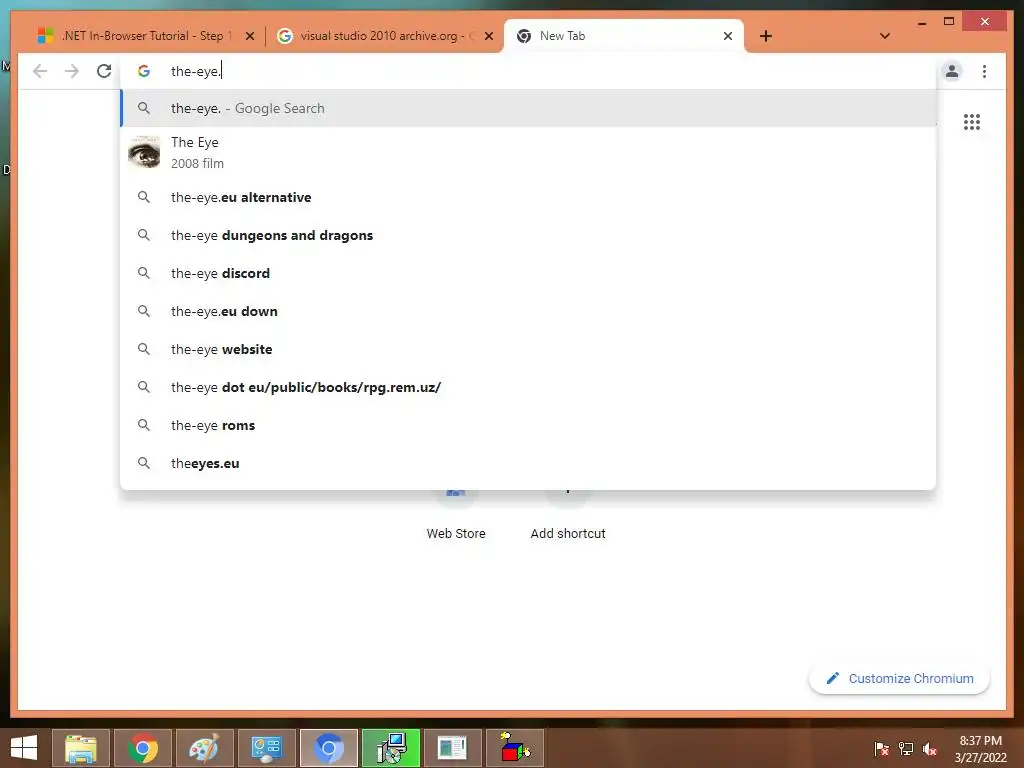Screen dimensions: 1024x768
Task: Click The Eye film thumbnail image
Action: (144, 153)
